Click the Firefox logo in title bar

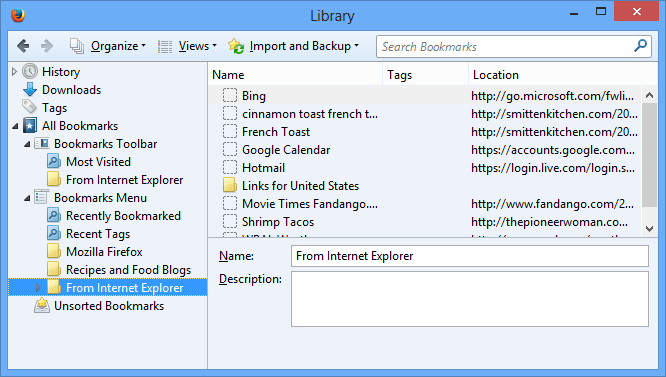pos(18,15)
